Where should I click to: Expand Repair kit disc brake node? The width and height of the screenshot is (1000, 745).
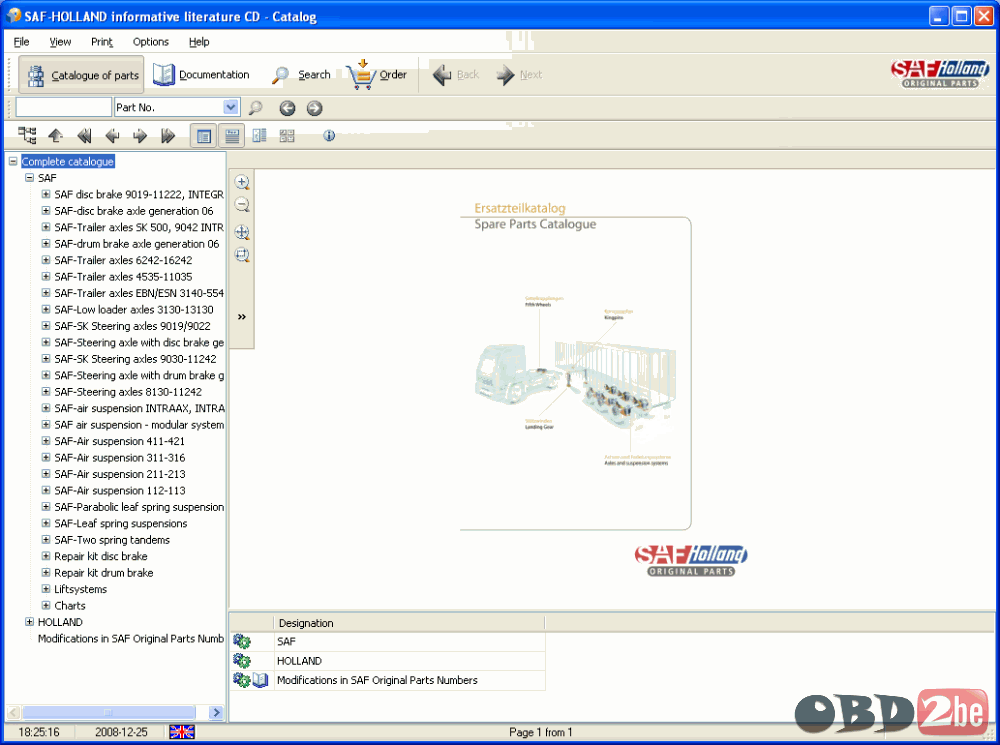(x=46, y=556)
